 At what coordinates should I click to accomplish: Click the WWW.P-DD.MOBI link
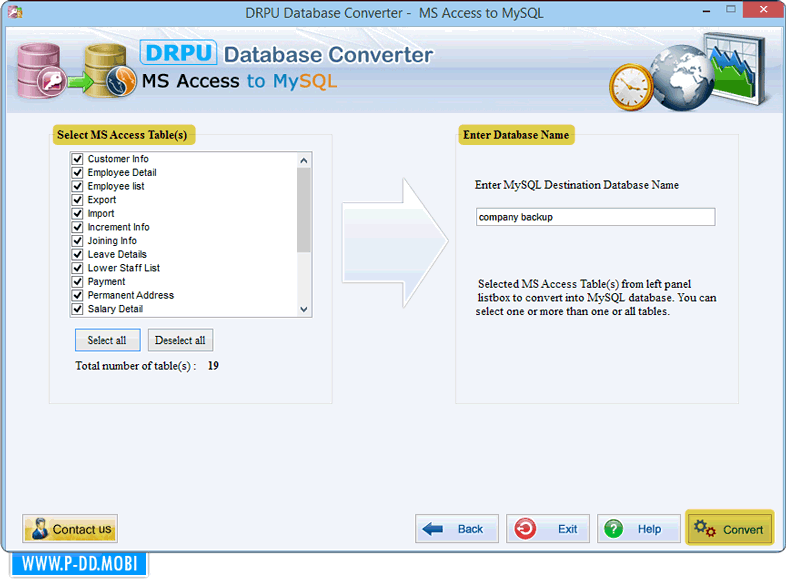[79, 564]
